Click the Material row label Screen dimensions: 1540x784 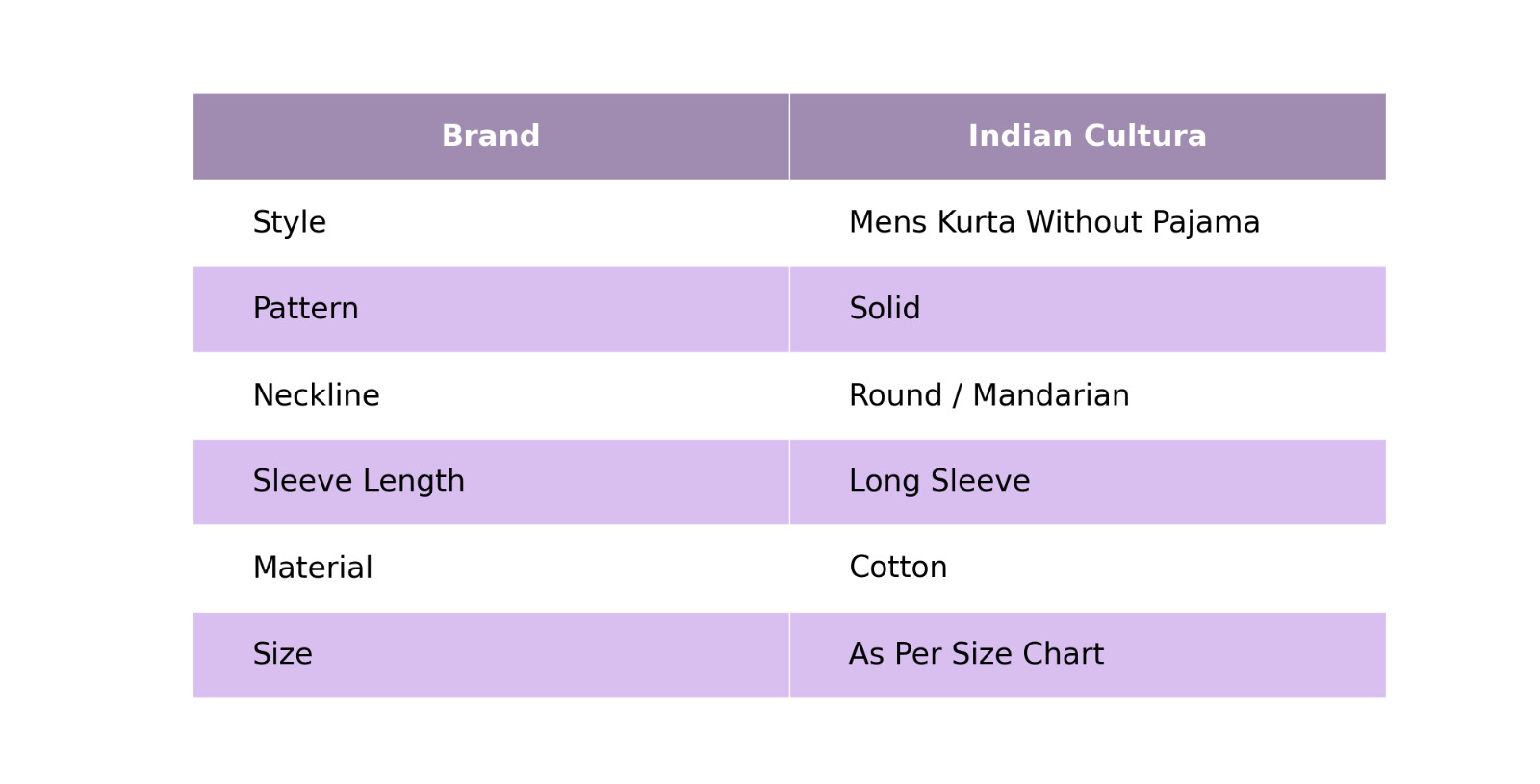tap(312, 568)
